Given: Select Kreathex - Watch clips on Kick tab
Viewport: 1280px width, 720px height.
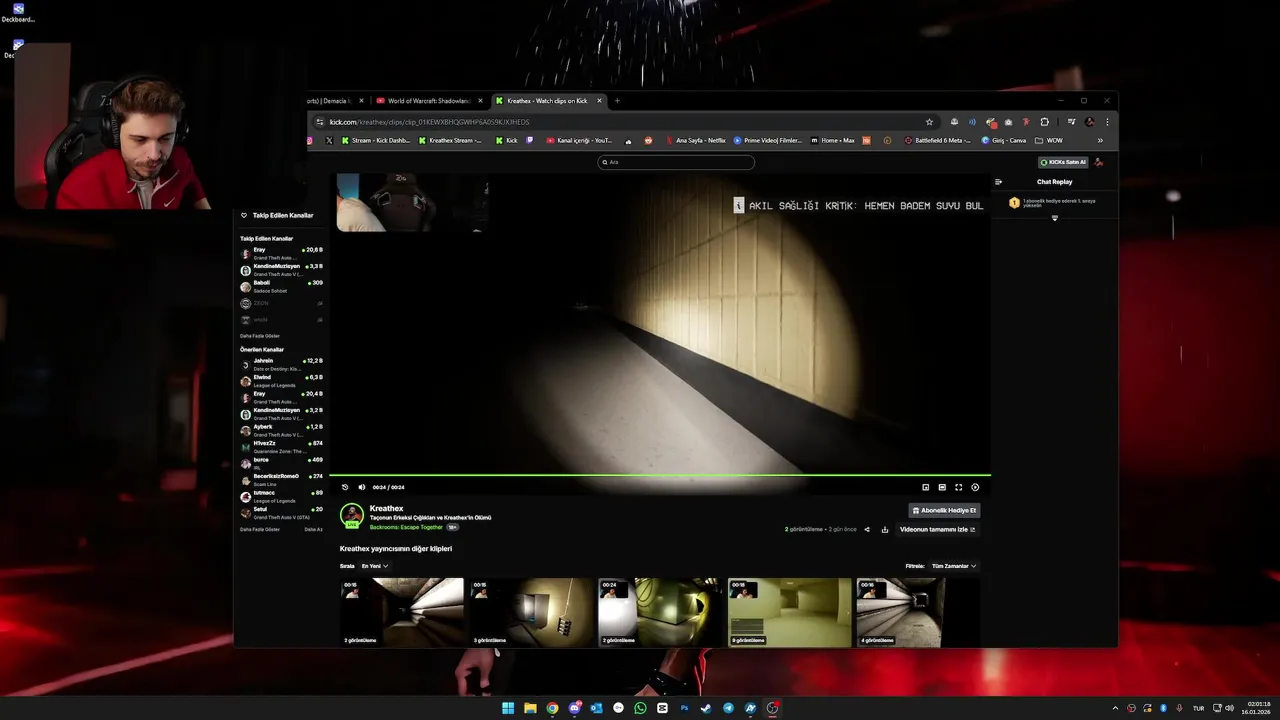Looking at the screenshot, I should click(549, 101).
